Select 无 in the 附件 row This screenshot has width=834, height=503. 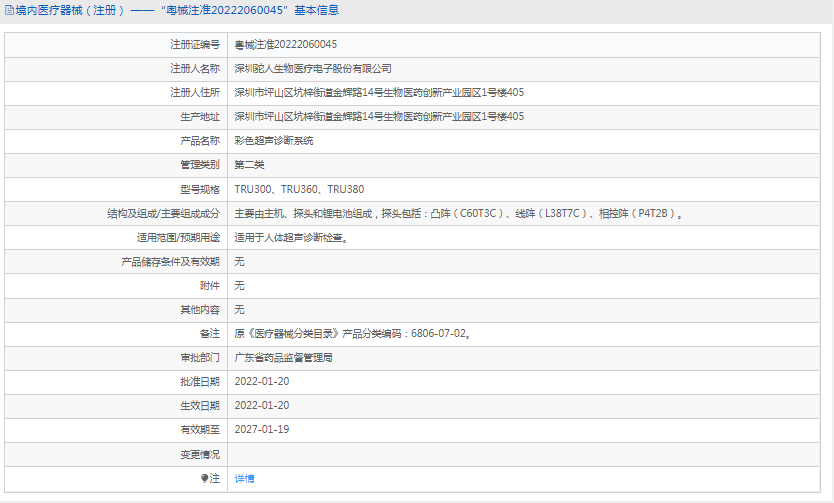(x=239, y=286)
